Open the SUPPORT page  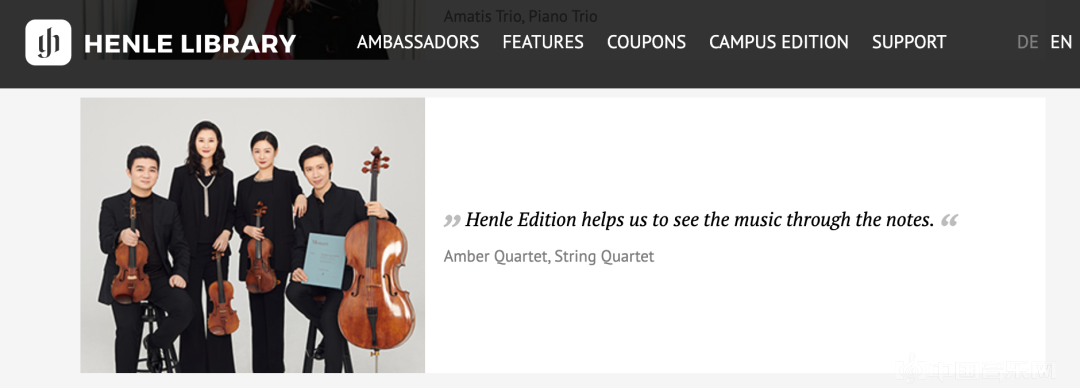pyautogui.click(x=909, y=42)
